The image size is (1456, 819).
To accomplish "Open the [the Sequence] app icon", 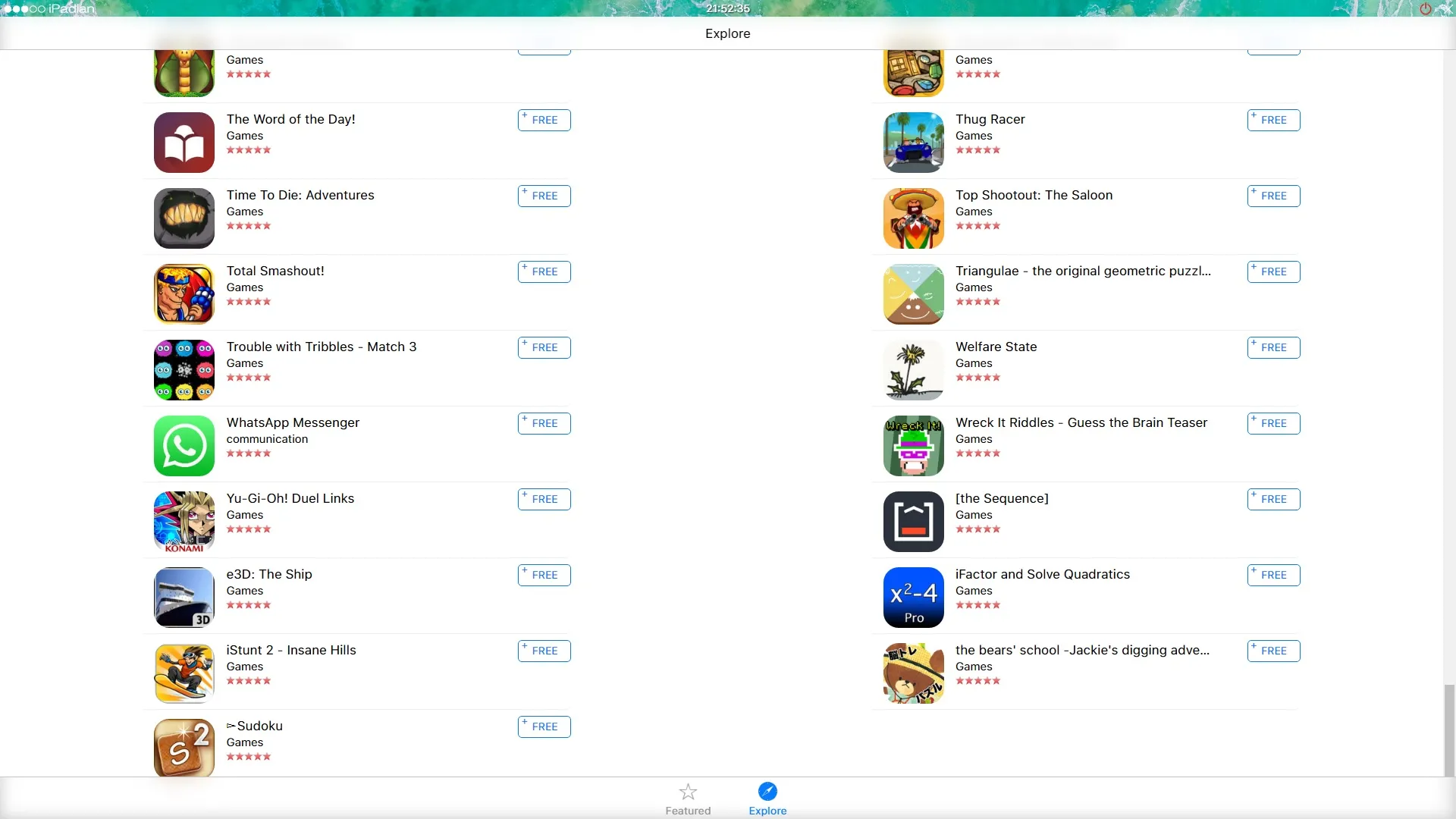I will [914, 522].
